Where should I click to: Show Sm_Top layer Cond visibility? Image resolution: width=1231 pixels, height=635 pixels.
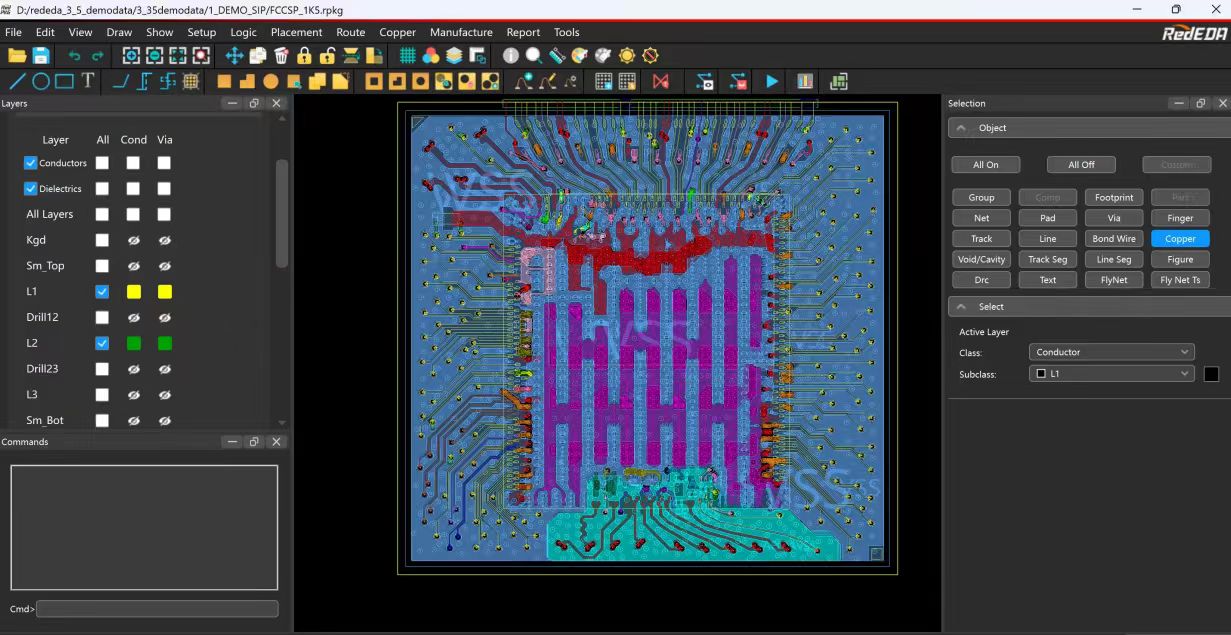(x=133, y=267)
